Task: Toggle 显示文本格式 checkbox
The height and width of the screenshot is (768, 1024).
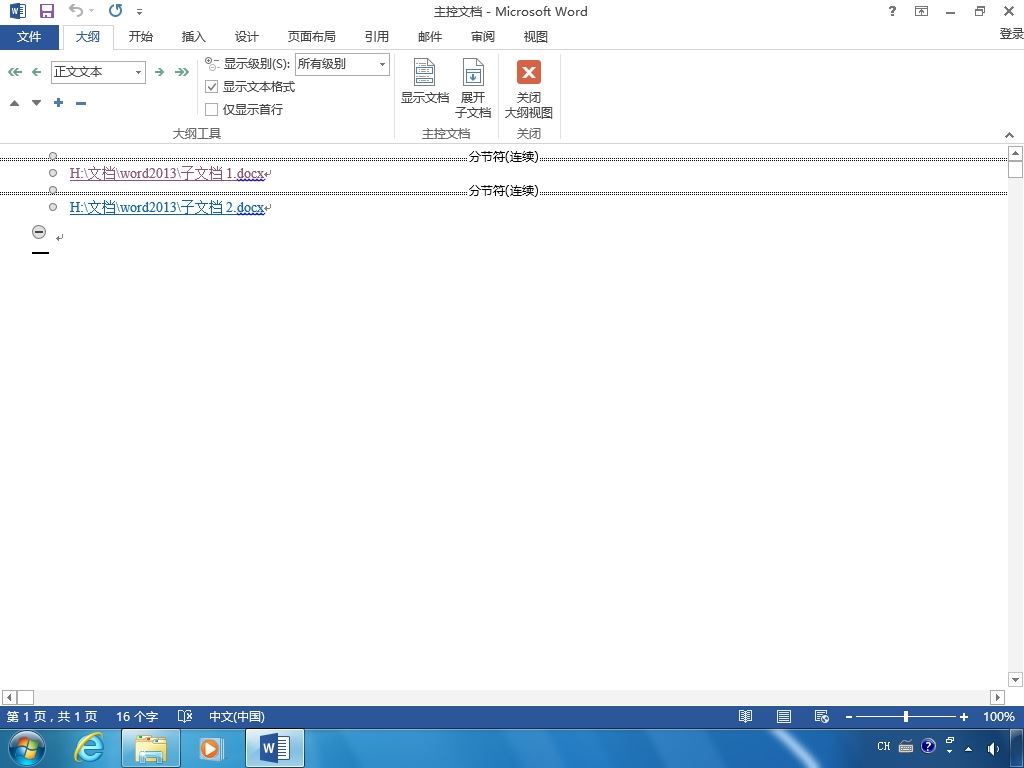Action: pyautogui.click(x=212, y=86)
